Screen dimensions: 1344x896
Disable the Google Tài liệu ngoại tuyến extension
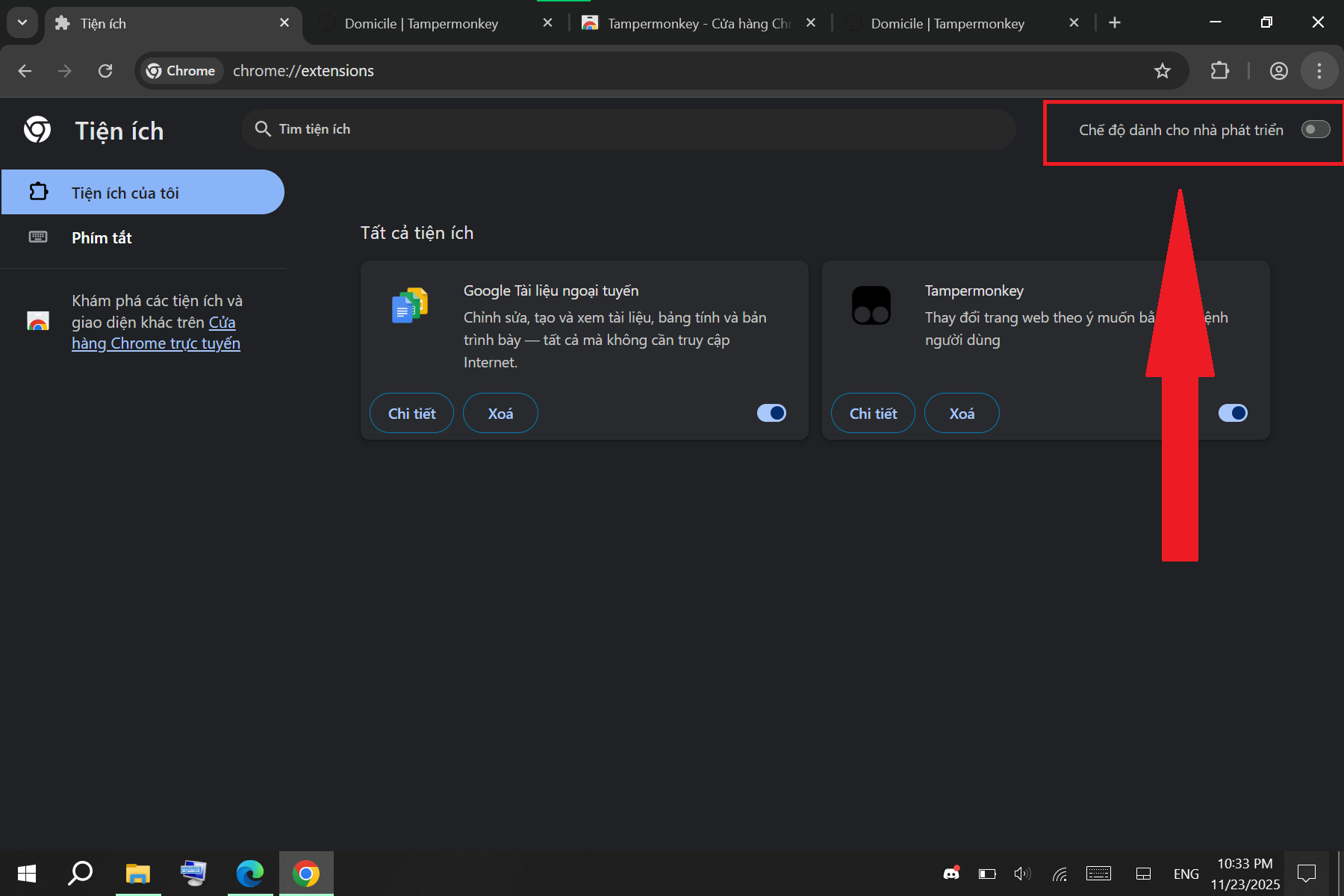pos(771,412)
